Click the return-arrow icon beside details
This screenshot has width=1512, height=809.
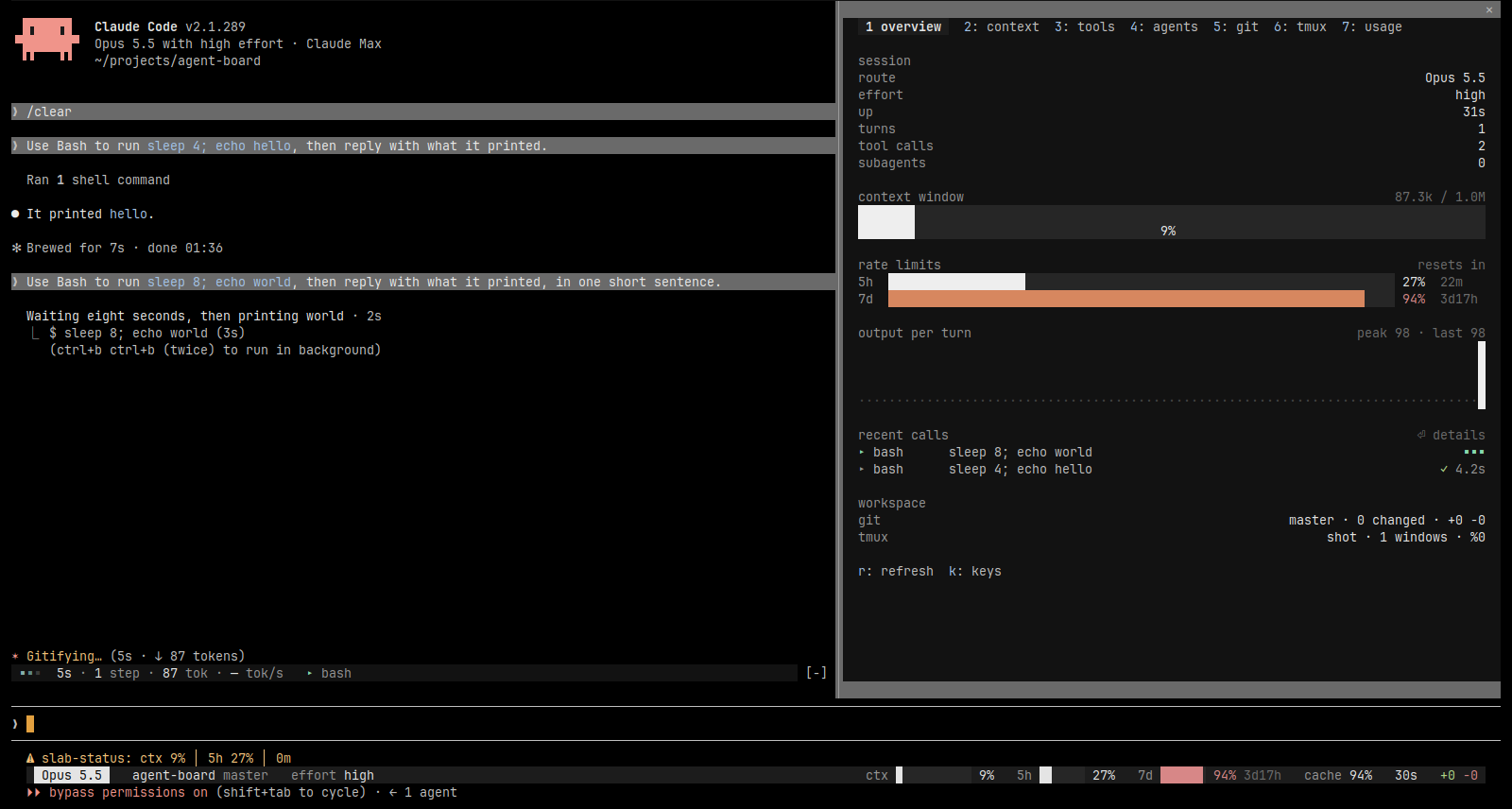point(1421,435)
